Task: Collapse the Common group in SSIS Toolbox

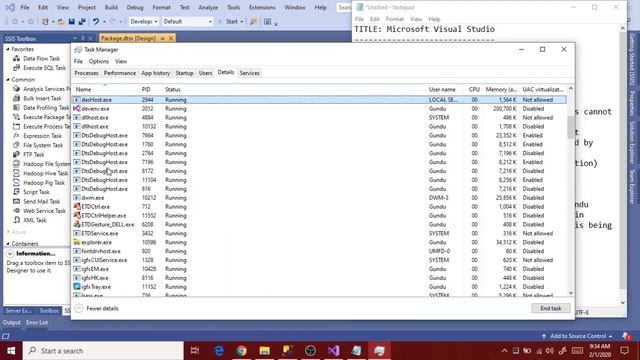Action: pyautogui.click(x=8, y=80)
